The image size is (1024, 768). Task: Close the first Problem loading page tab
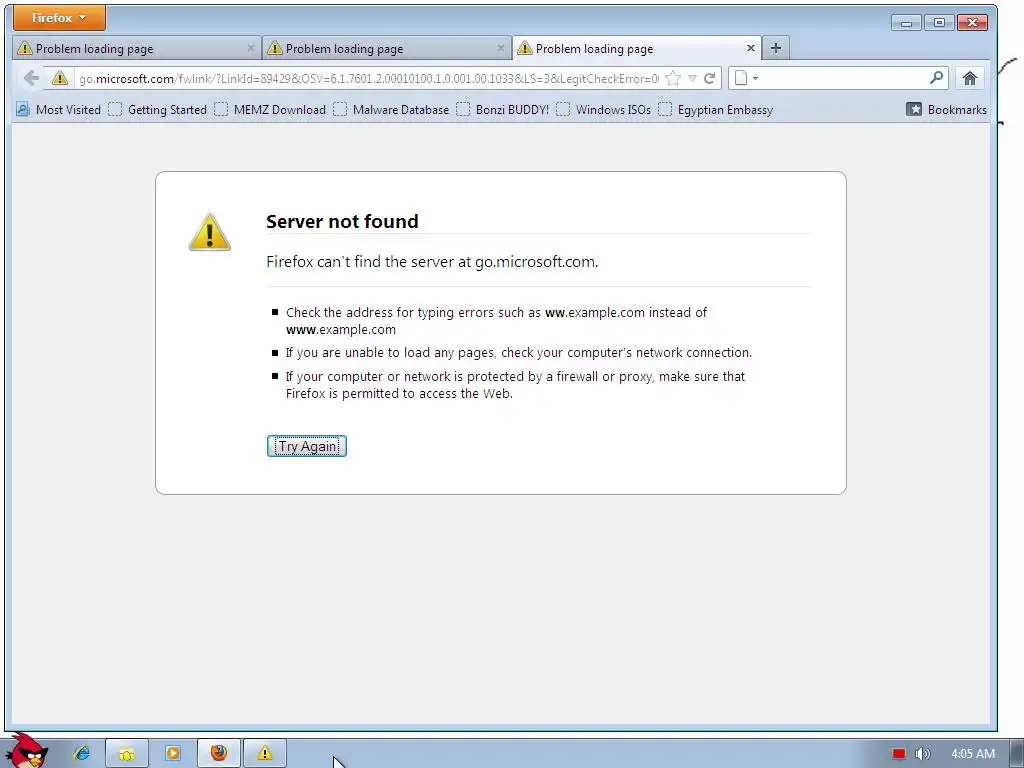251,48
